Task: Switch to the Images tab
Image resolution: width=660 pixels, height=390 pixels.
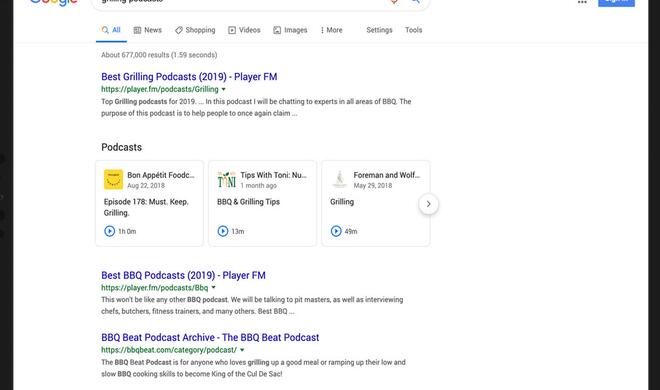Action: (290, 30)
